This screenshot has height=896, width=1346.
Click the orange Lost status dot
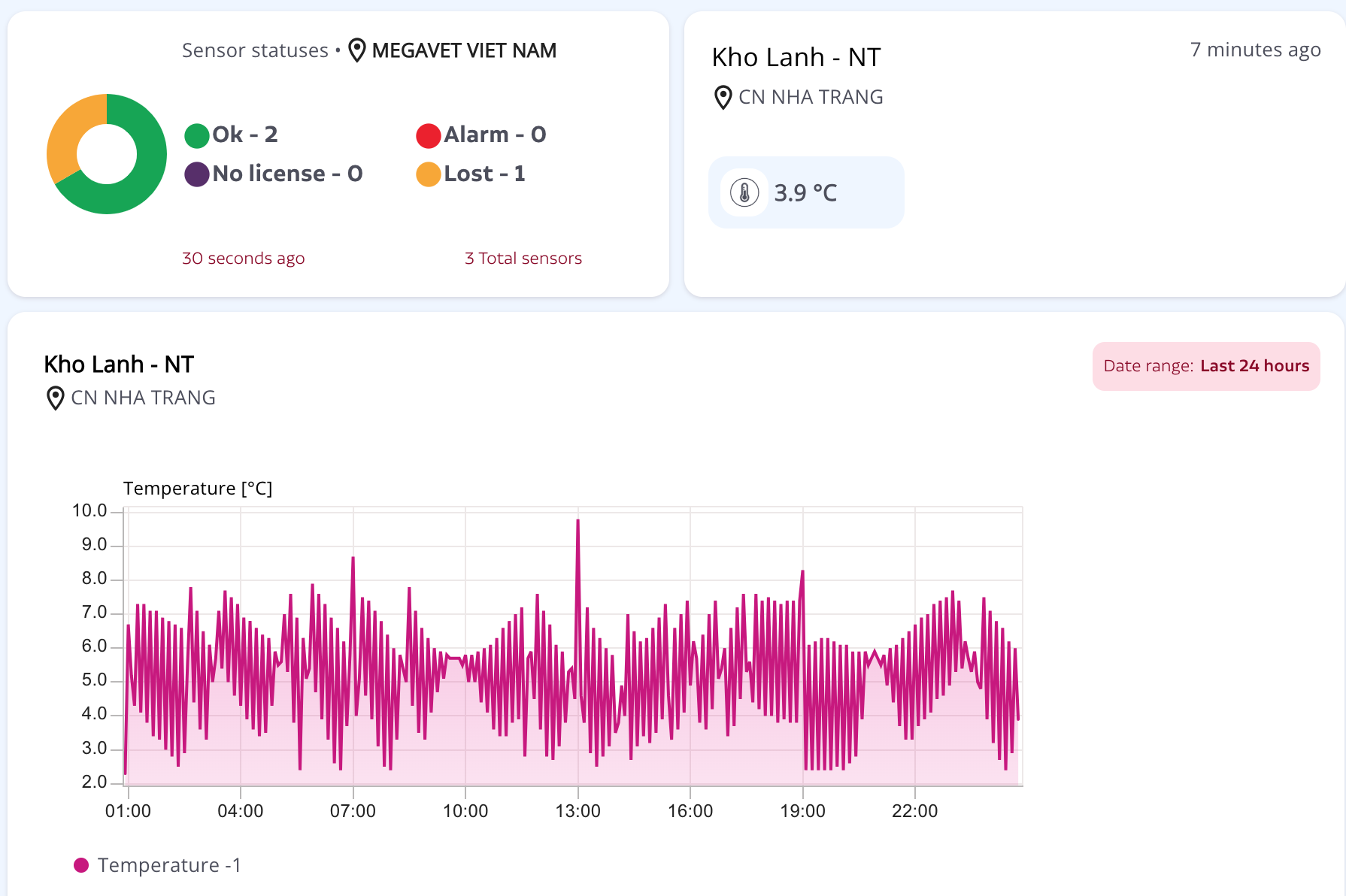[x=429, y=174]
